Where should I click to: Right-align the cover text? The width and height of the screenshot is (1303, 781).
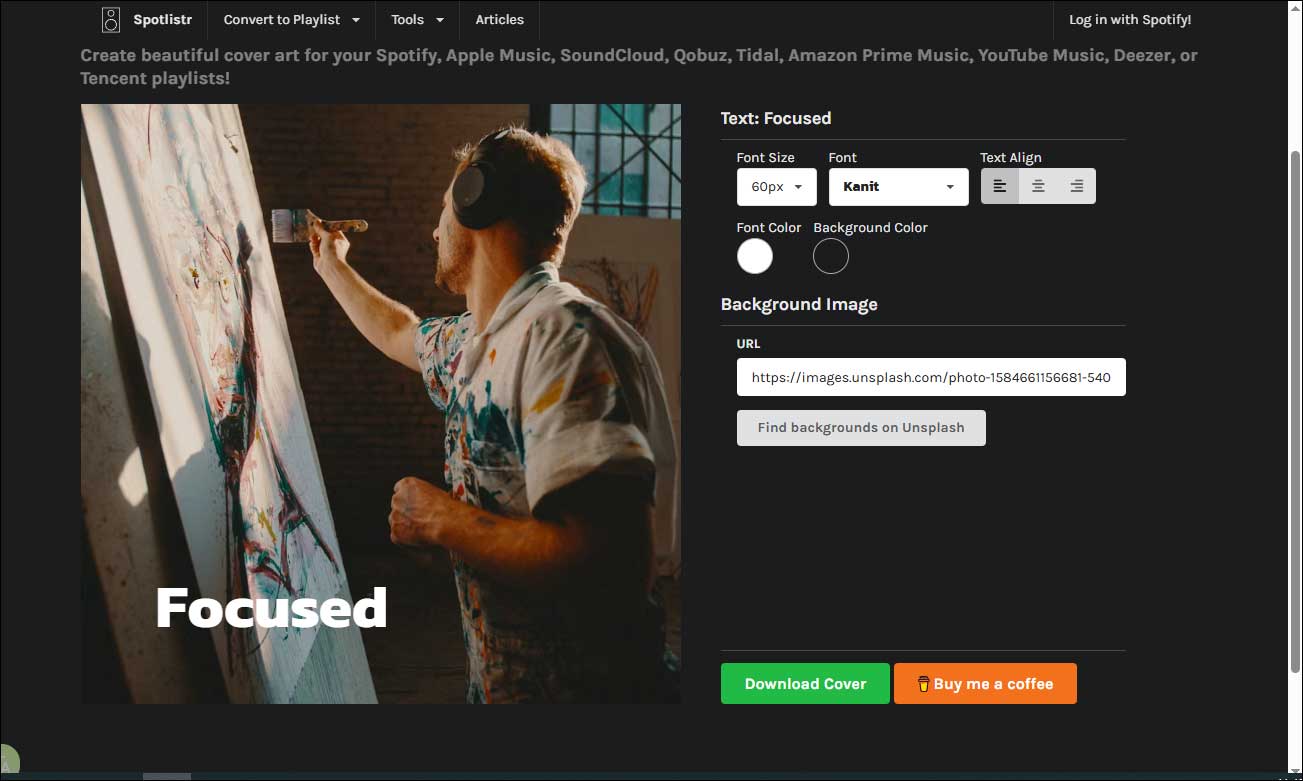coord(1076,186)
